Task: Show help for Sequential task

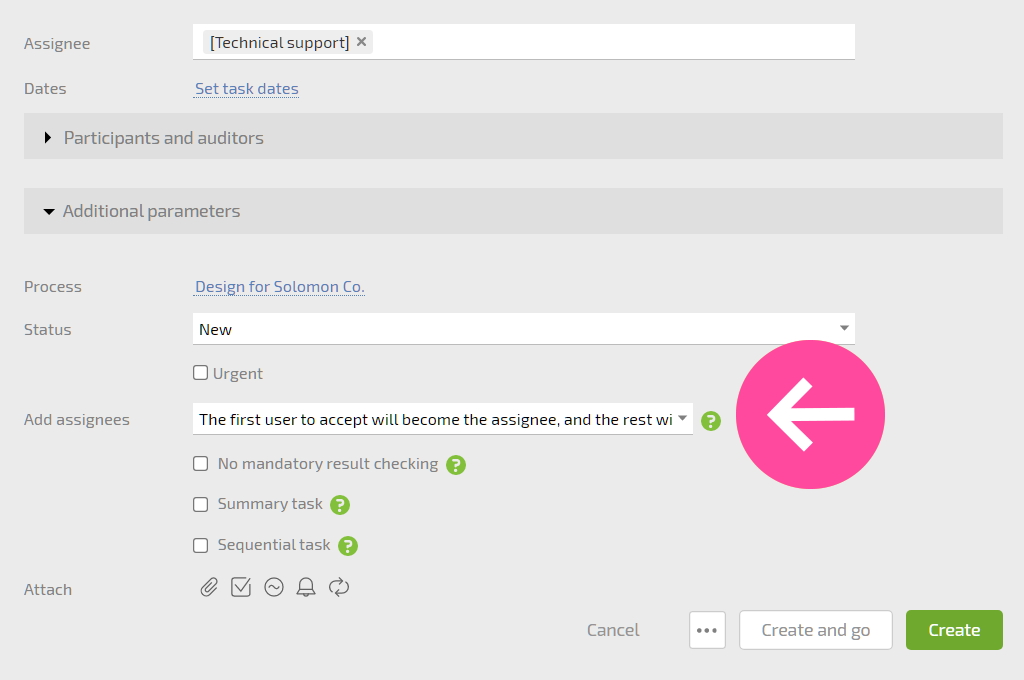Action: click(x=347, y=546)
